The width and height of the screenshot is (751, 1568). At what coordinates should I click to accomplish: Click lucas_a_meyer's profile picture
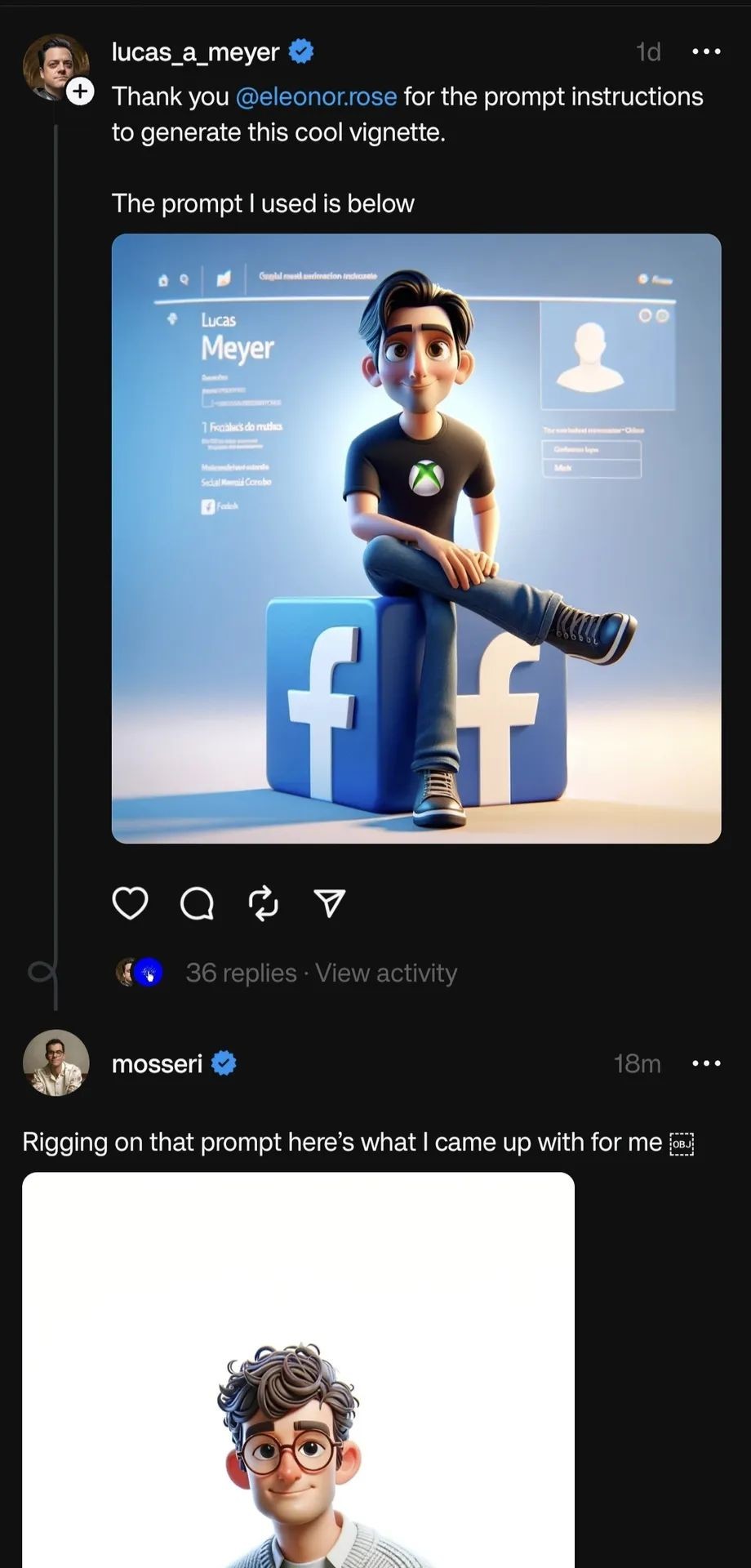(x=54, y=65)
